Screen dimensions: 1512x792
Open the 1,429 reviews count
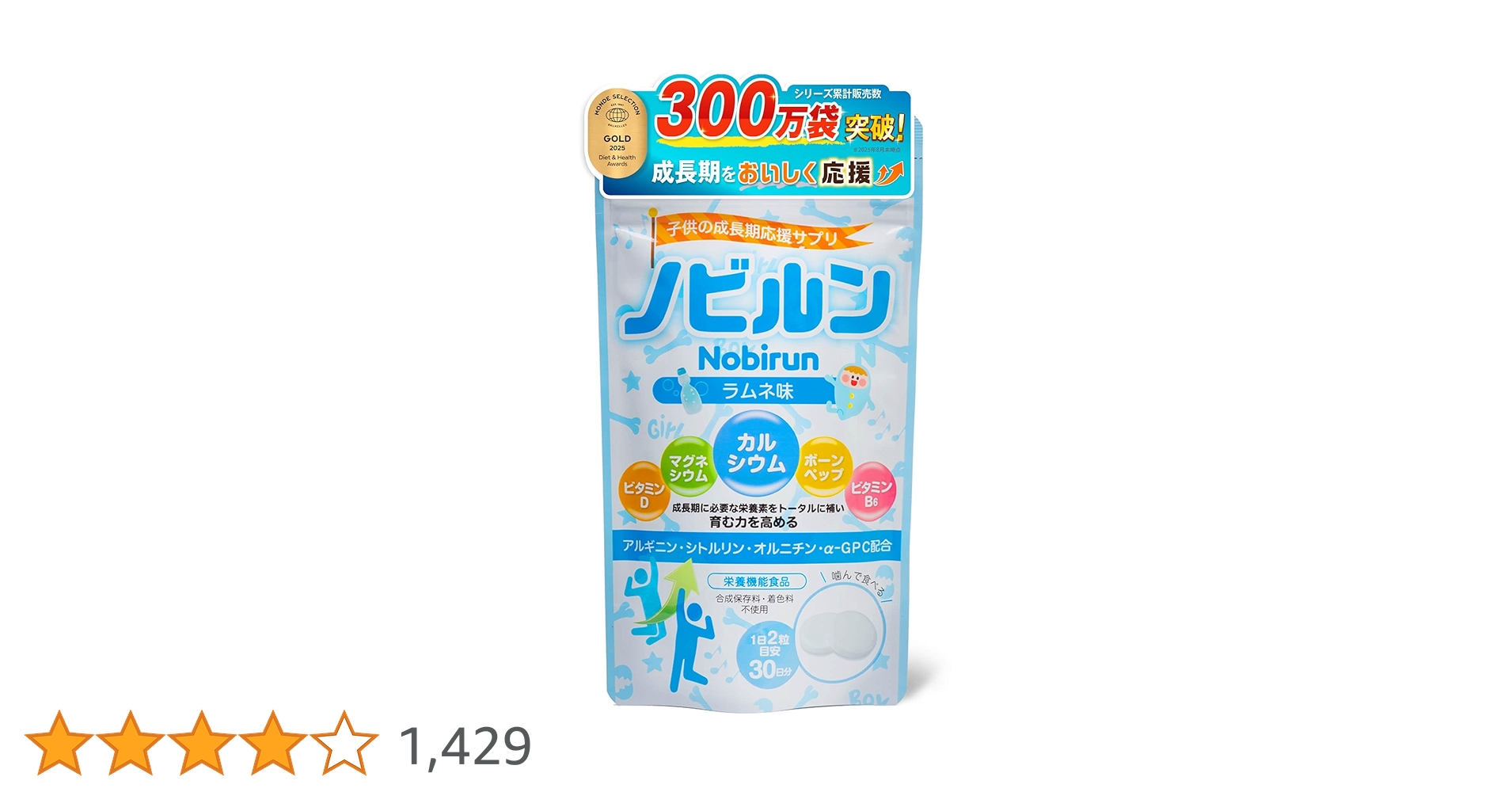[465, 746]
